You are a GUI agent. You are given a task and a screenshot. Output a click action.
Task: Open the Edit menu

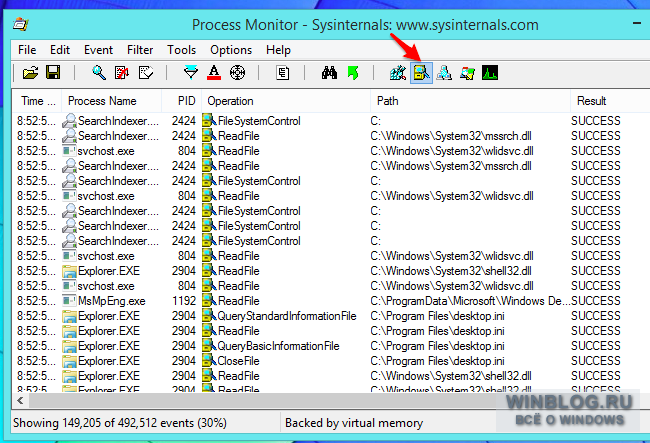(60, 50)
